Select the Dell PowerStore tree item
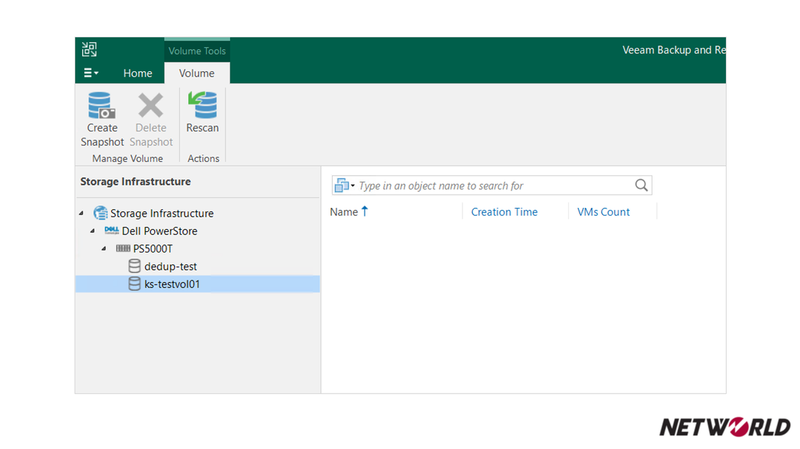This screenshot has width=800, height=449. (x=160, y=231)
